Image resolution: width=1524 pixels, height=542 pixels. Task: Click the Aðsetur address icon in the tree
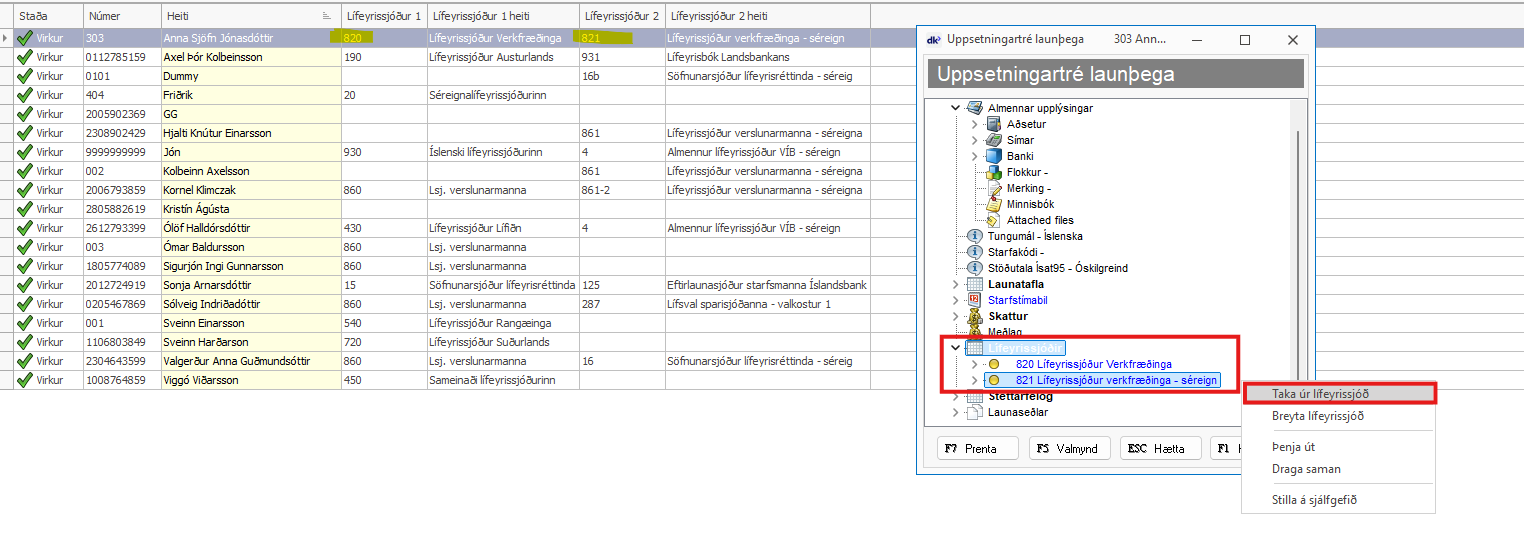[993, 124]
